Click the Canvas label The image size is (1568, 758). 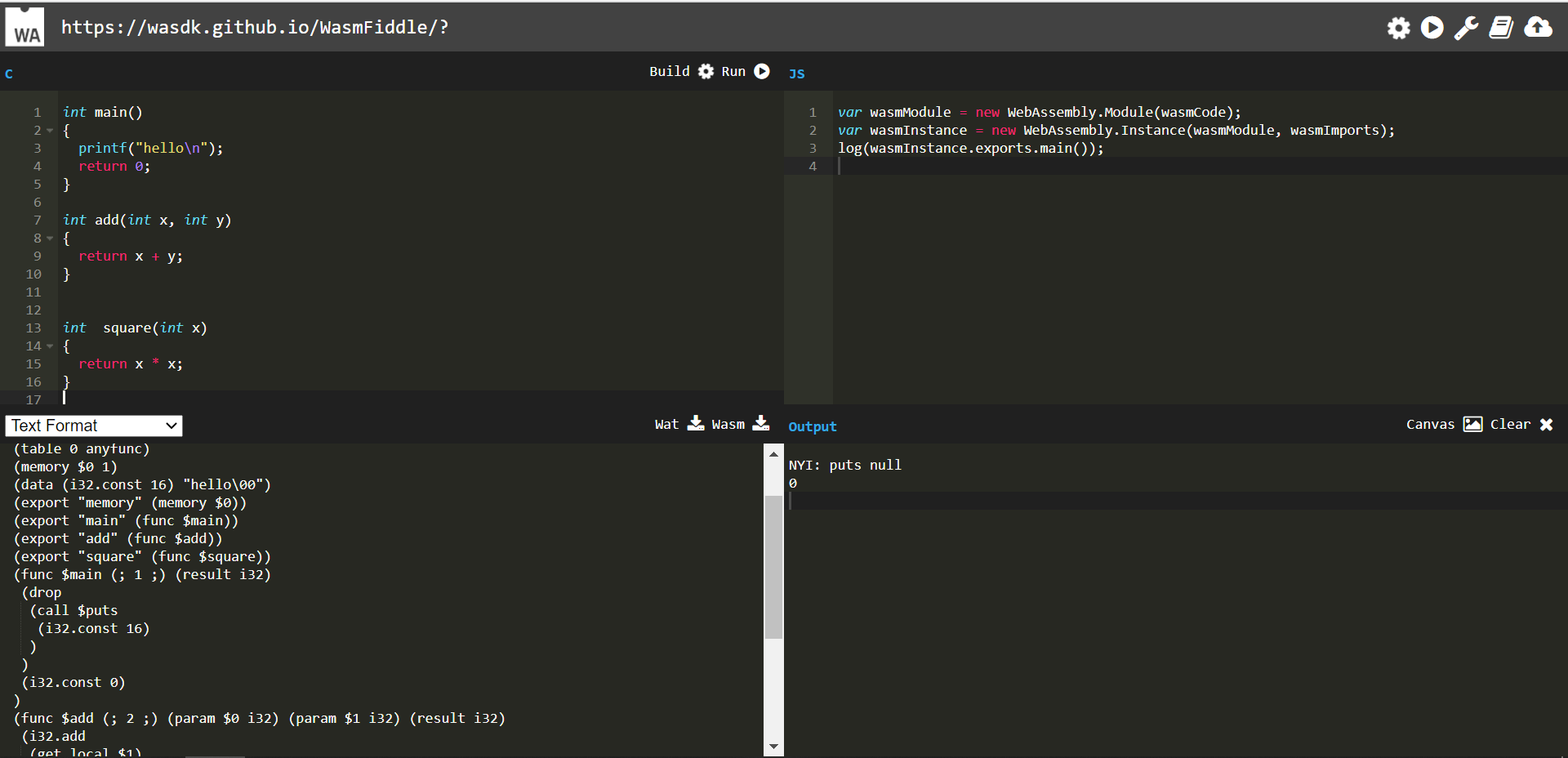click(1430, 424)
